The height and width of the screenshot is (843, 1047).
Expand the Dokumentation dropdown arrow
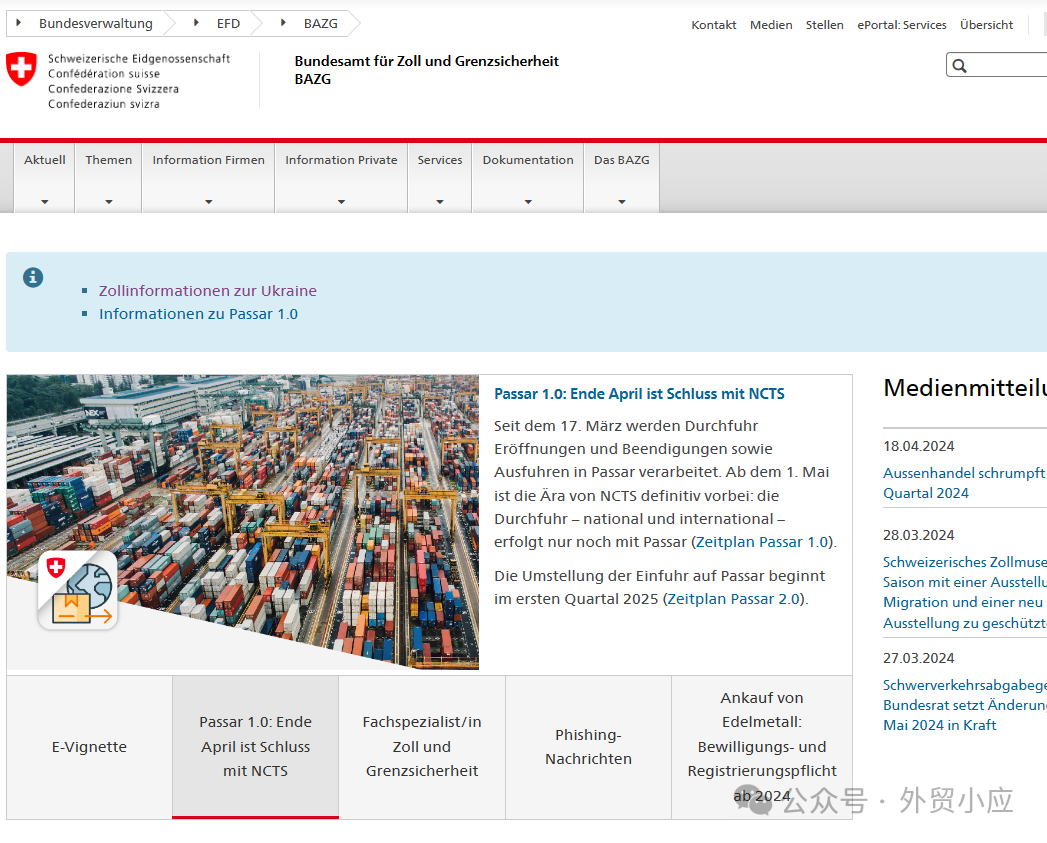[x=528, y=202]
